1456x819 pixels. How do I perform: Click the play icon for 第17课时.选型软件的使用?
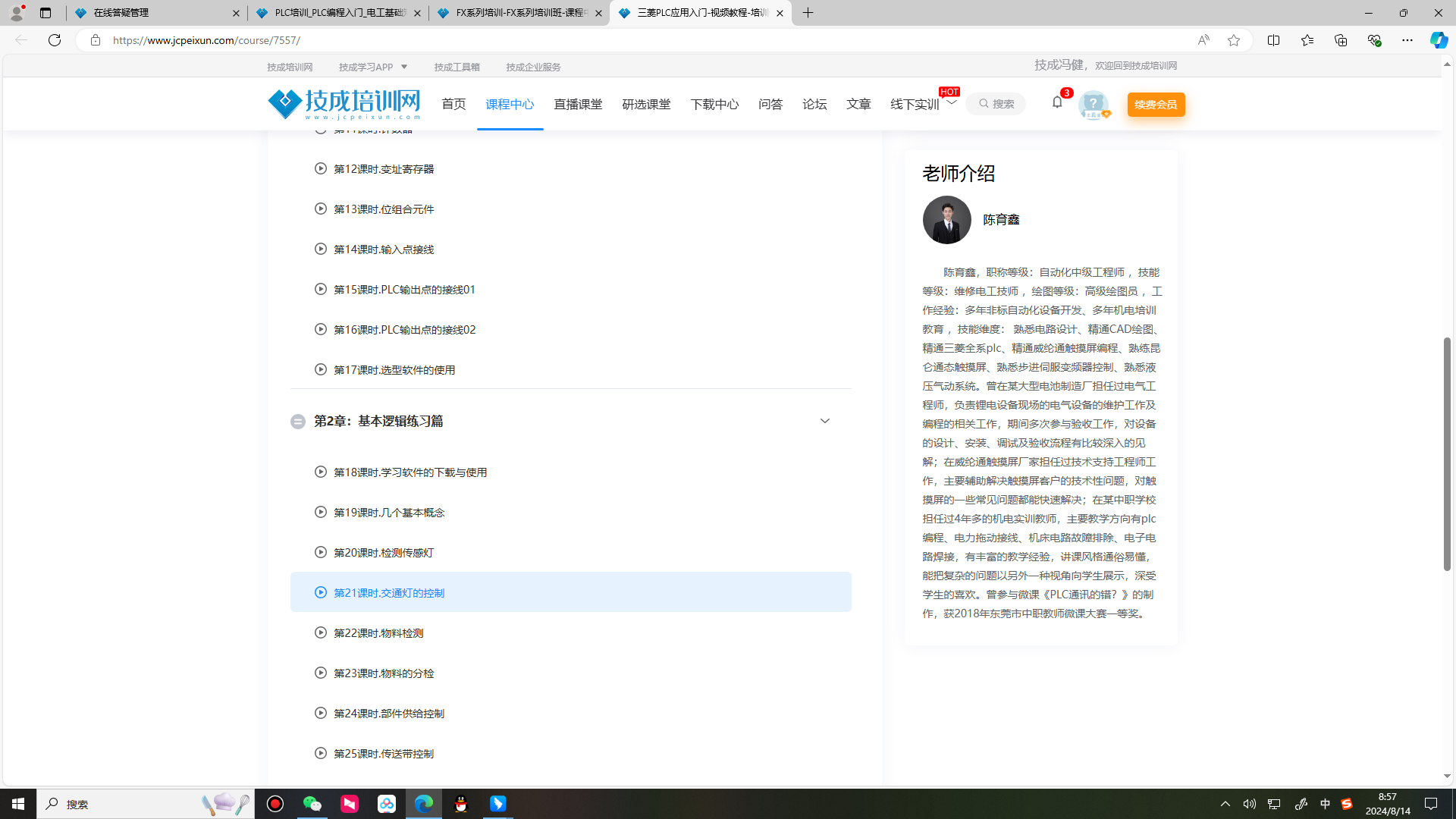[x=321, y=369]
